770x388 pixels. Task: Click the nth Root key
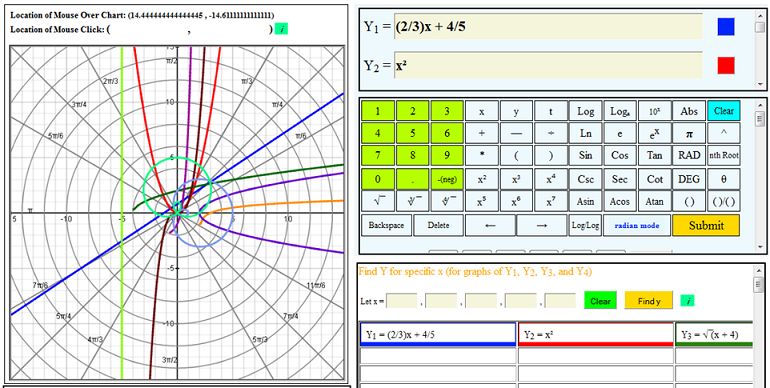724,155
